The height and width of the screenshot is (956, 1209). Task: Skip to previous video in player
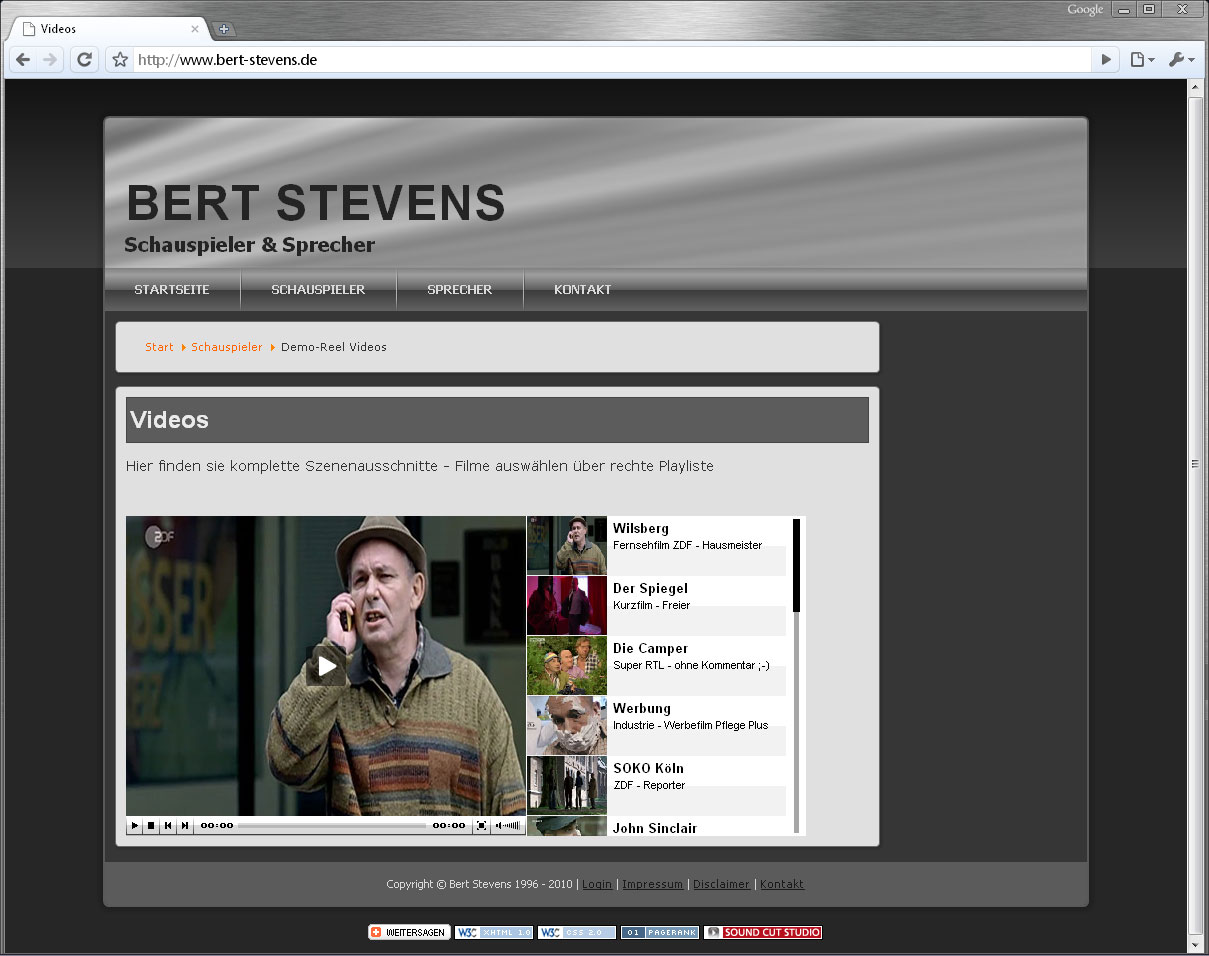tap(168, 826)
